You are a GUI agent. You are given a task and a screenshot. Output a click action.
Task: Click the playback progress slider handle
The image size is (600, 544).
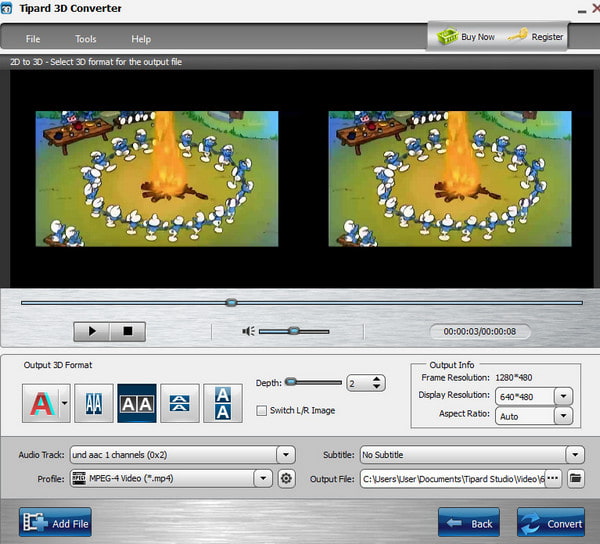(x=231, y=303)
